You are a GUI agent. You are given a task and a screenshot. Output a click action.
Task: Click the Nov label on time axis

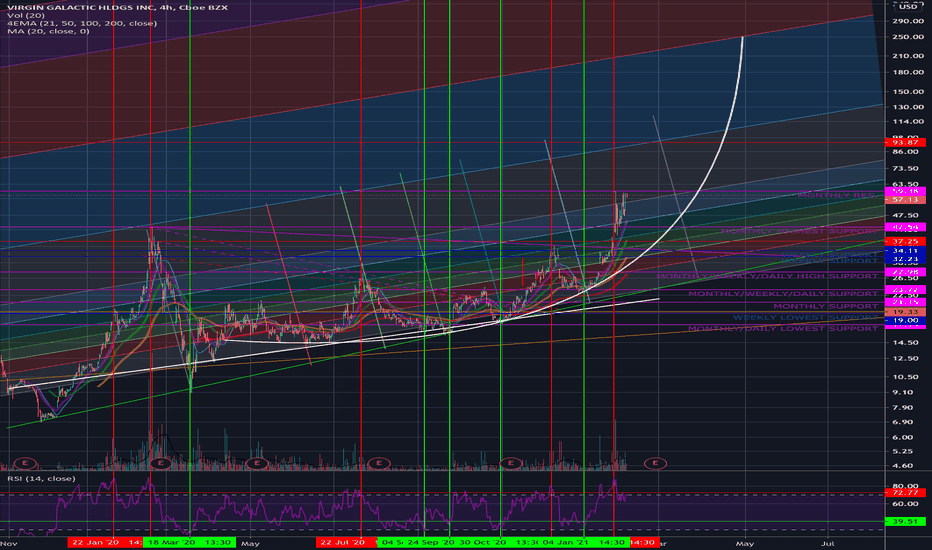click(9, 543)
